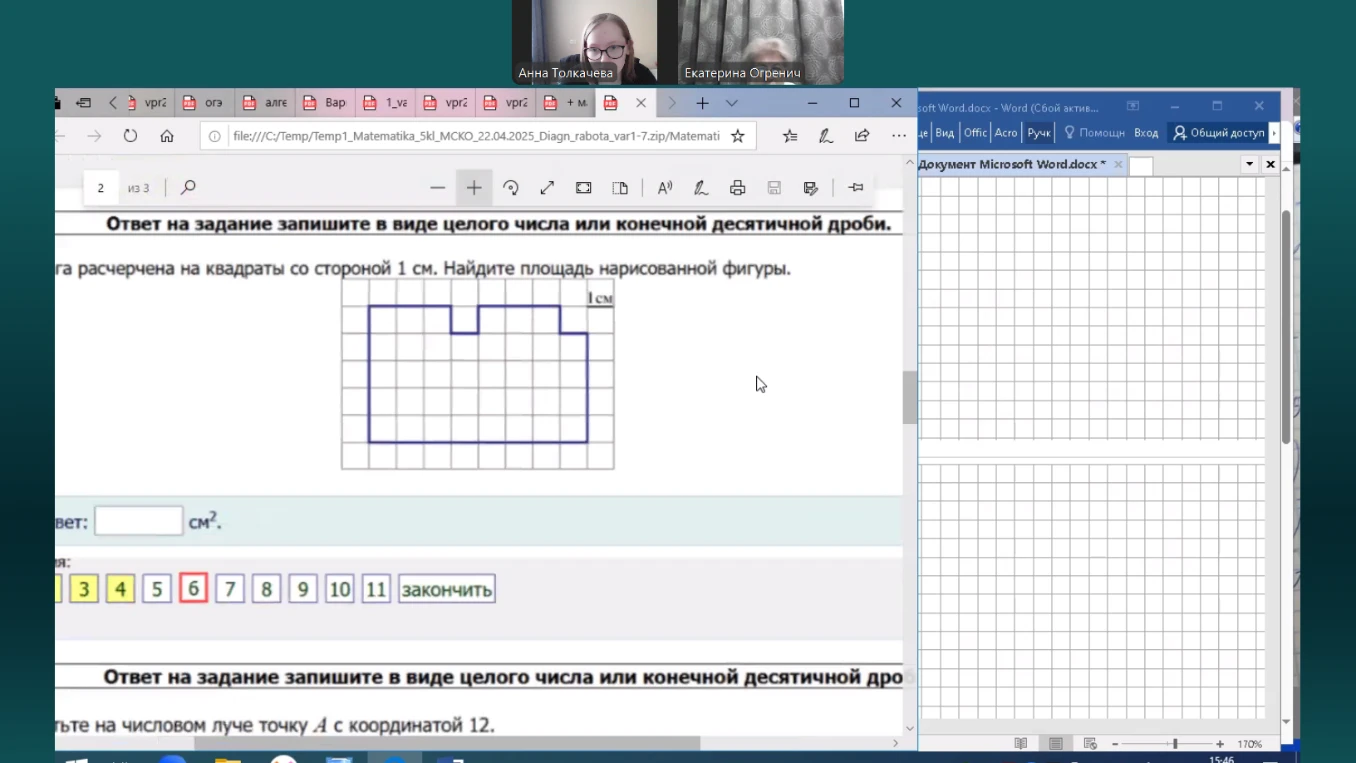Click Общий доступ in Word
1356x763 pixels.
pos(1217,133)
